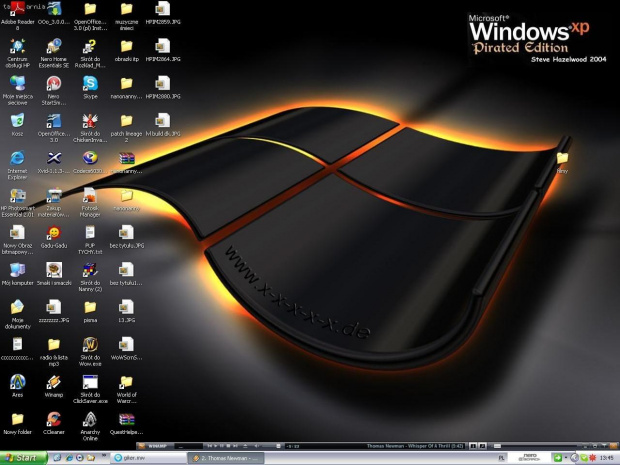Select the Fotosik Manager icon
This screenshot has height=465, width=620.
click(90, 202)
